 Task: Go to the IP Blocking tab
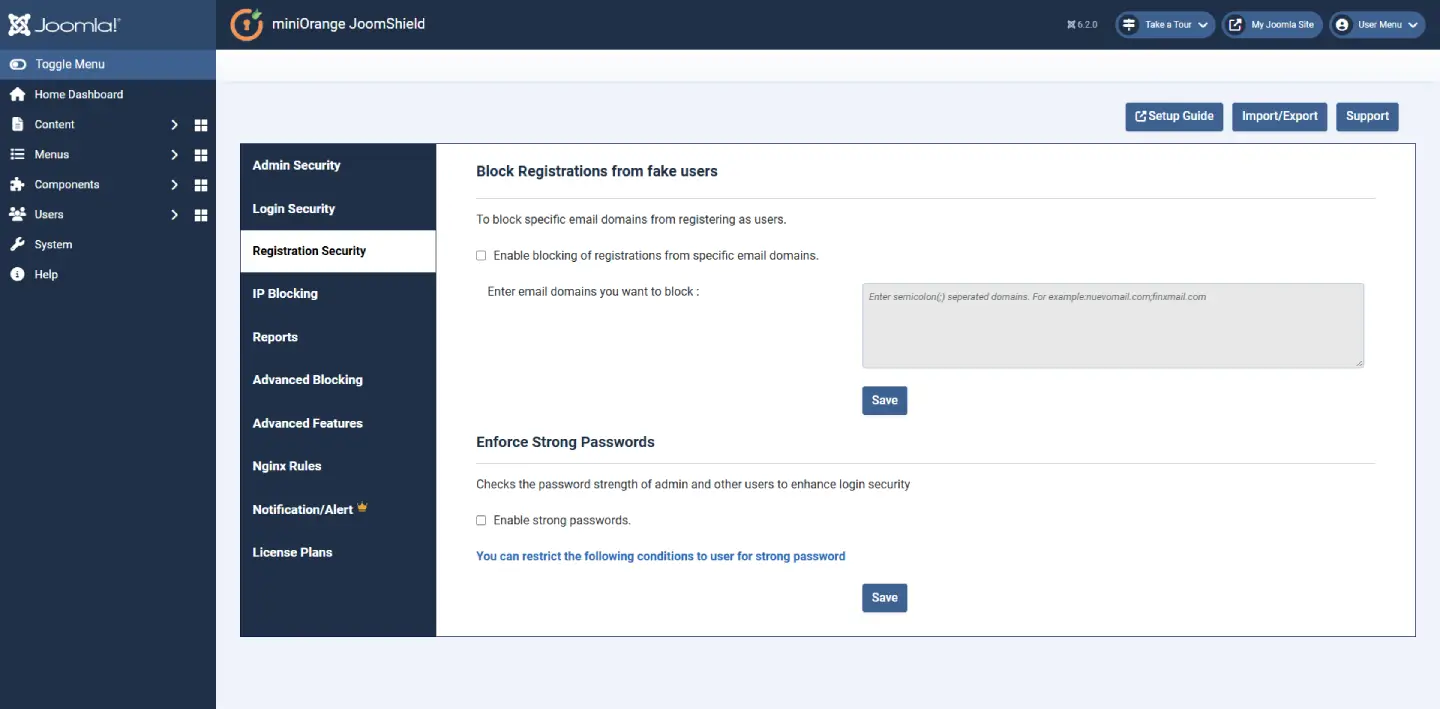click(338, 294)
